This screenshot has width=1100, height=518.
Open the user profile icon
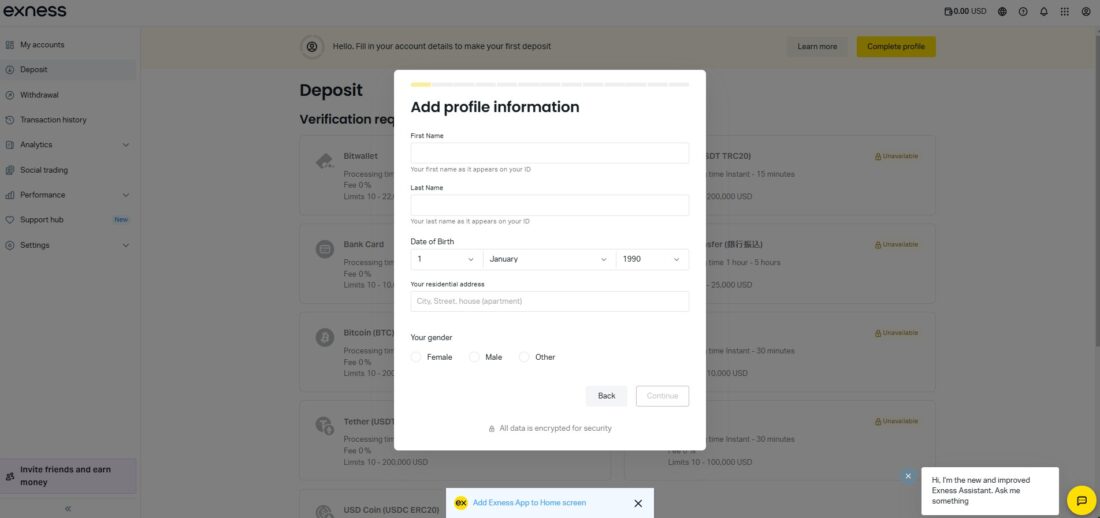coord(1086,11)
